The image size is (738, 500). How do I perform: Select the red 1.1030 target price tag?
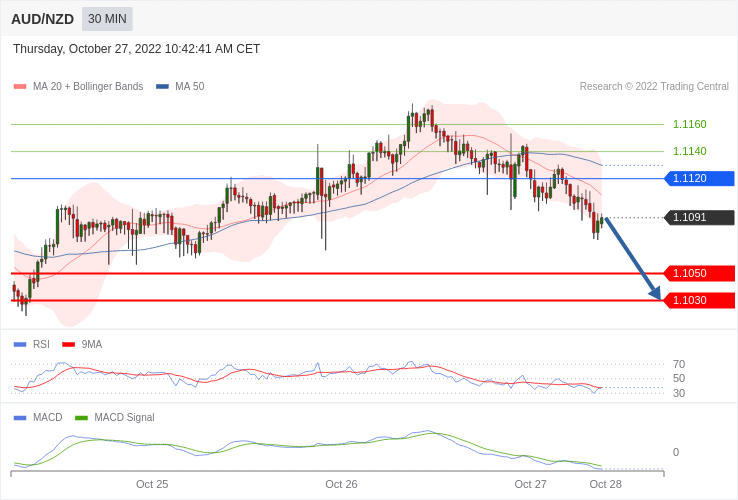(x=699, y=300)
